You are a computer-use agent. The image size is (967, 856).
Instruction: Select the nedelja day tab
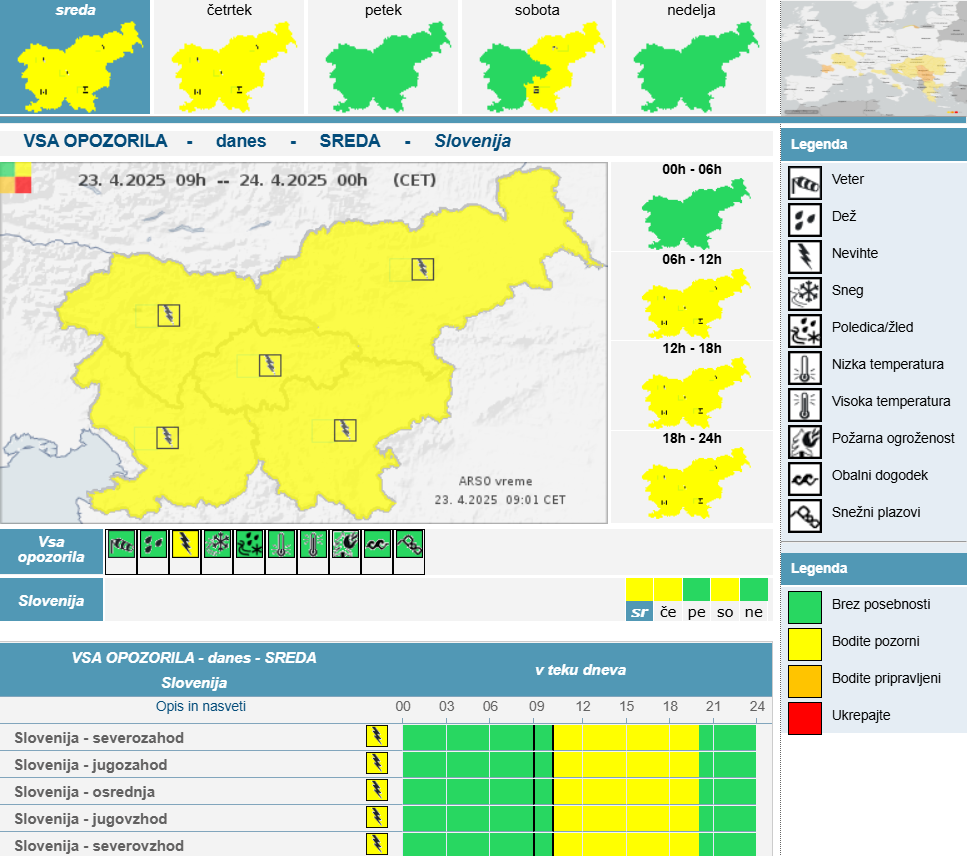pos(691,57)
